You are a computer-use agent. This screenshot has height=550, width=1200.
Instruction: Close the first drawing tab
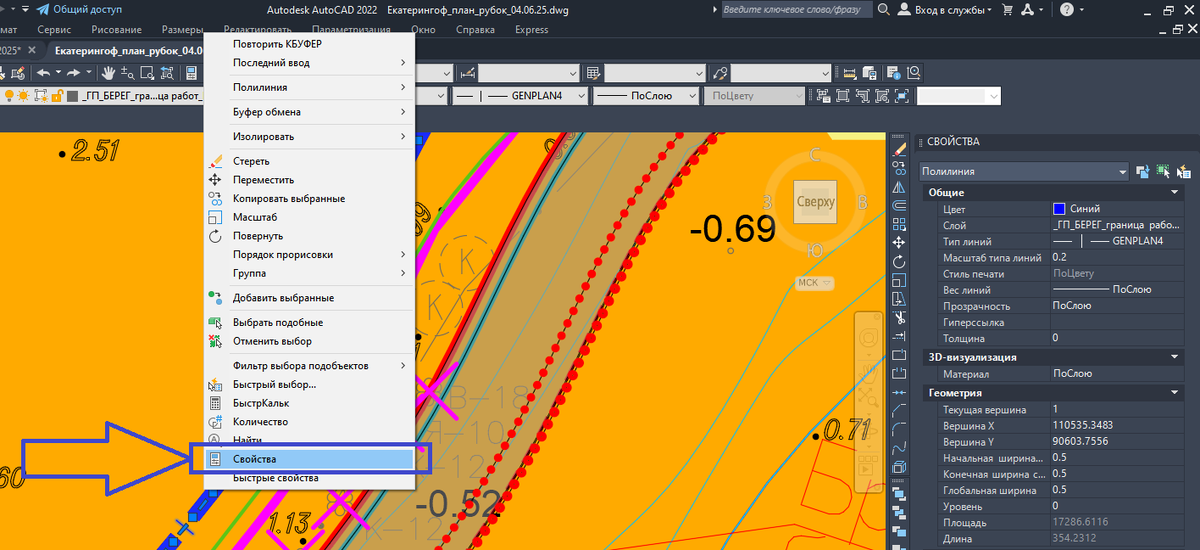31,50
